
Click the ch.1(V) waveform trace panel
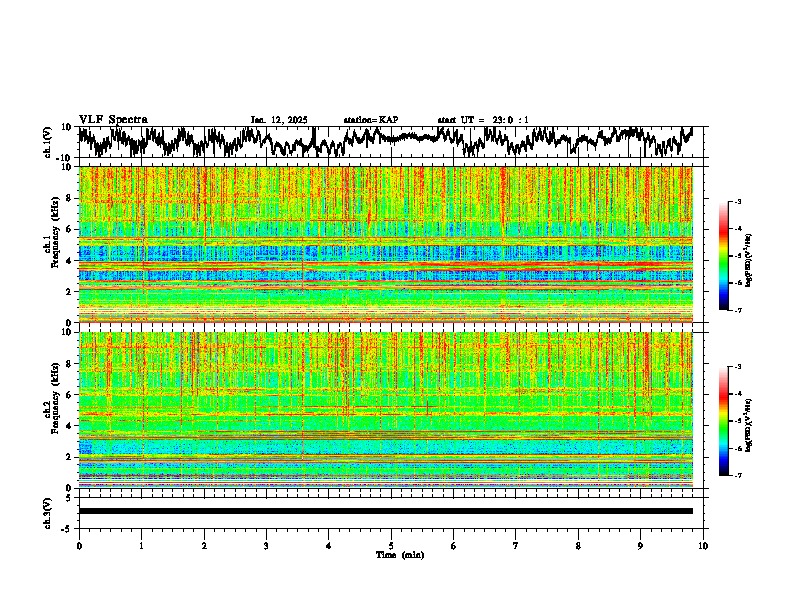tap(391, 142)
